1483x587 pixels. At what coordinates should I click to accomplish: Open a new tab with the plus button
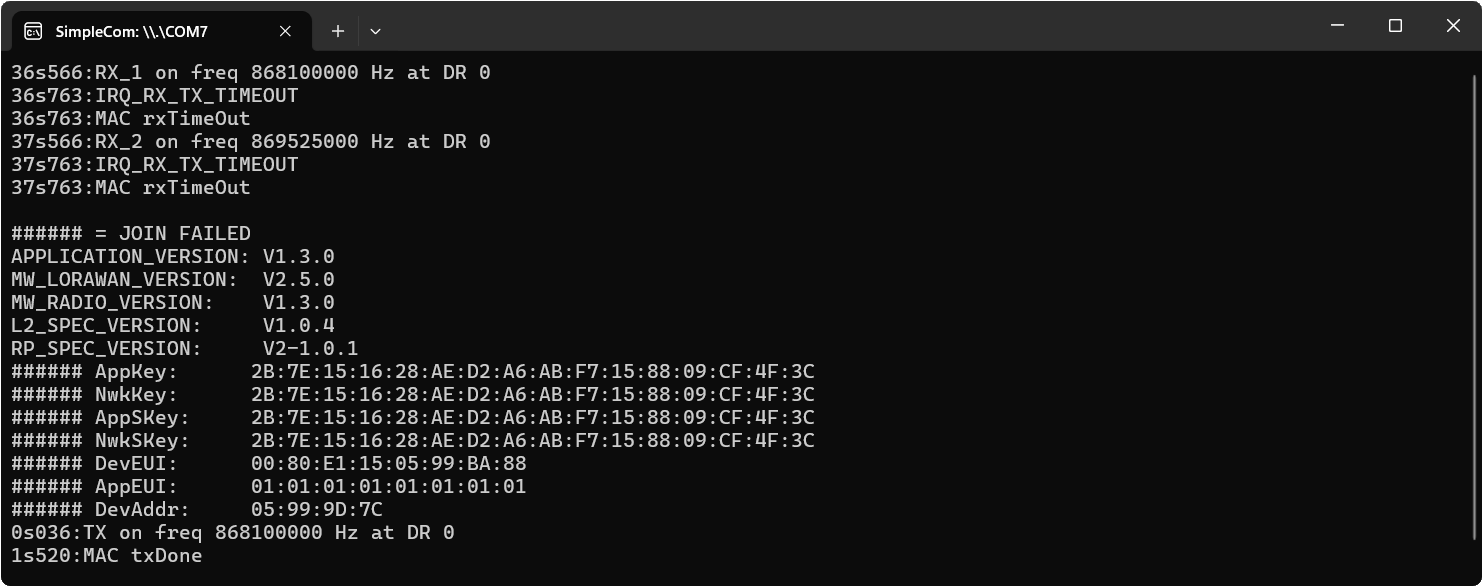(x=338, y=31)
